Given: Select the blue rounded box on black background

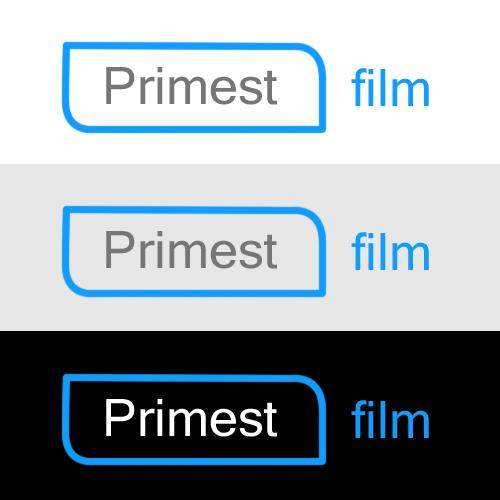Looking at the screenshot, I should click(194, 419).
